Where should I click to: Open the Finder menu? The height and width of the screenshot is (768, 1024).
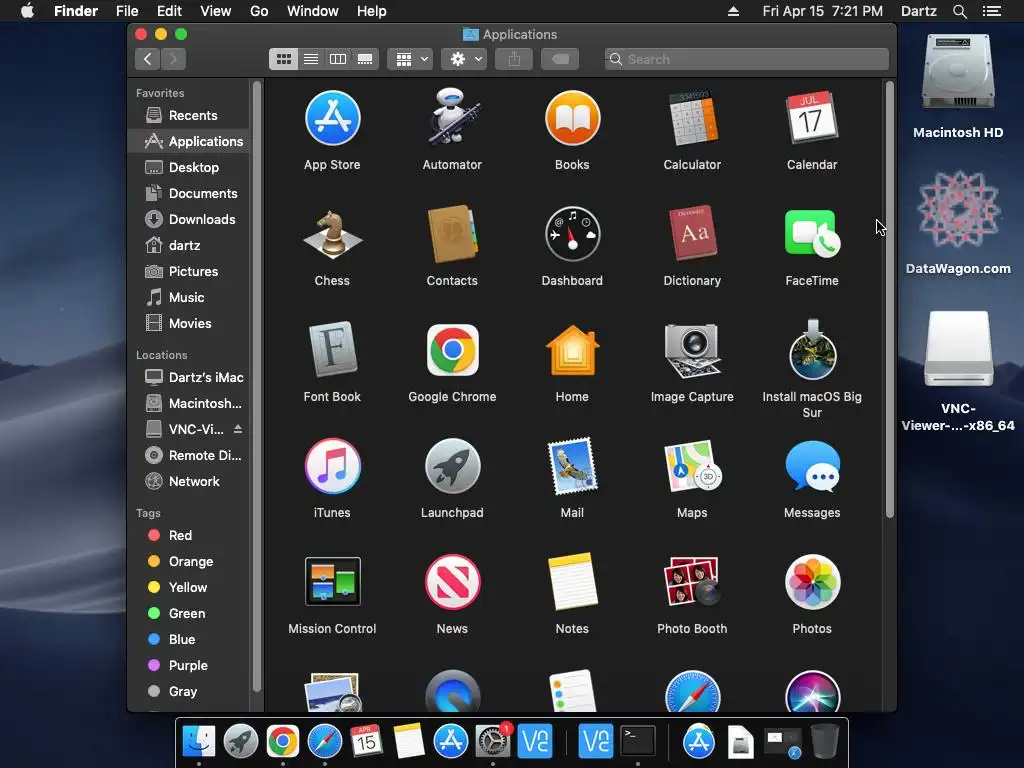tap(76, 11)
